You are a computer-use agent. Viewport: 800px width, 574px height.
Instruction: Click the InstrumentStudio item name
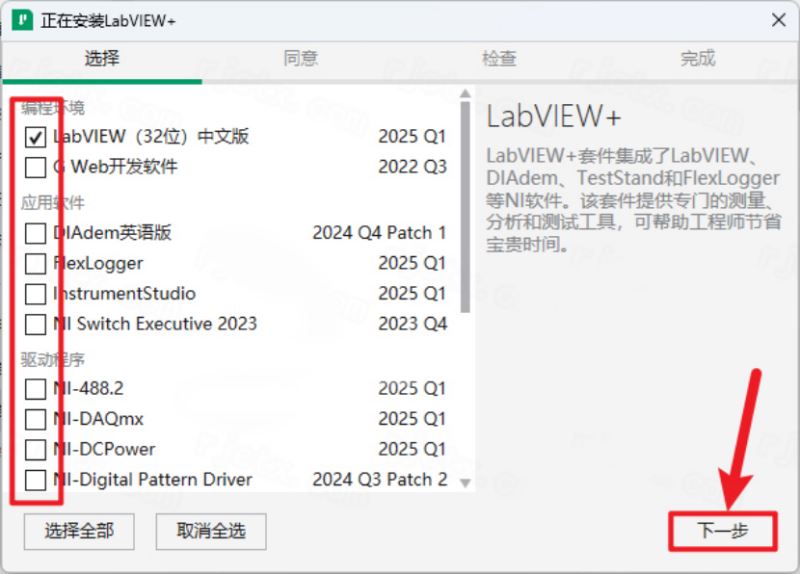tap(124, 293)
